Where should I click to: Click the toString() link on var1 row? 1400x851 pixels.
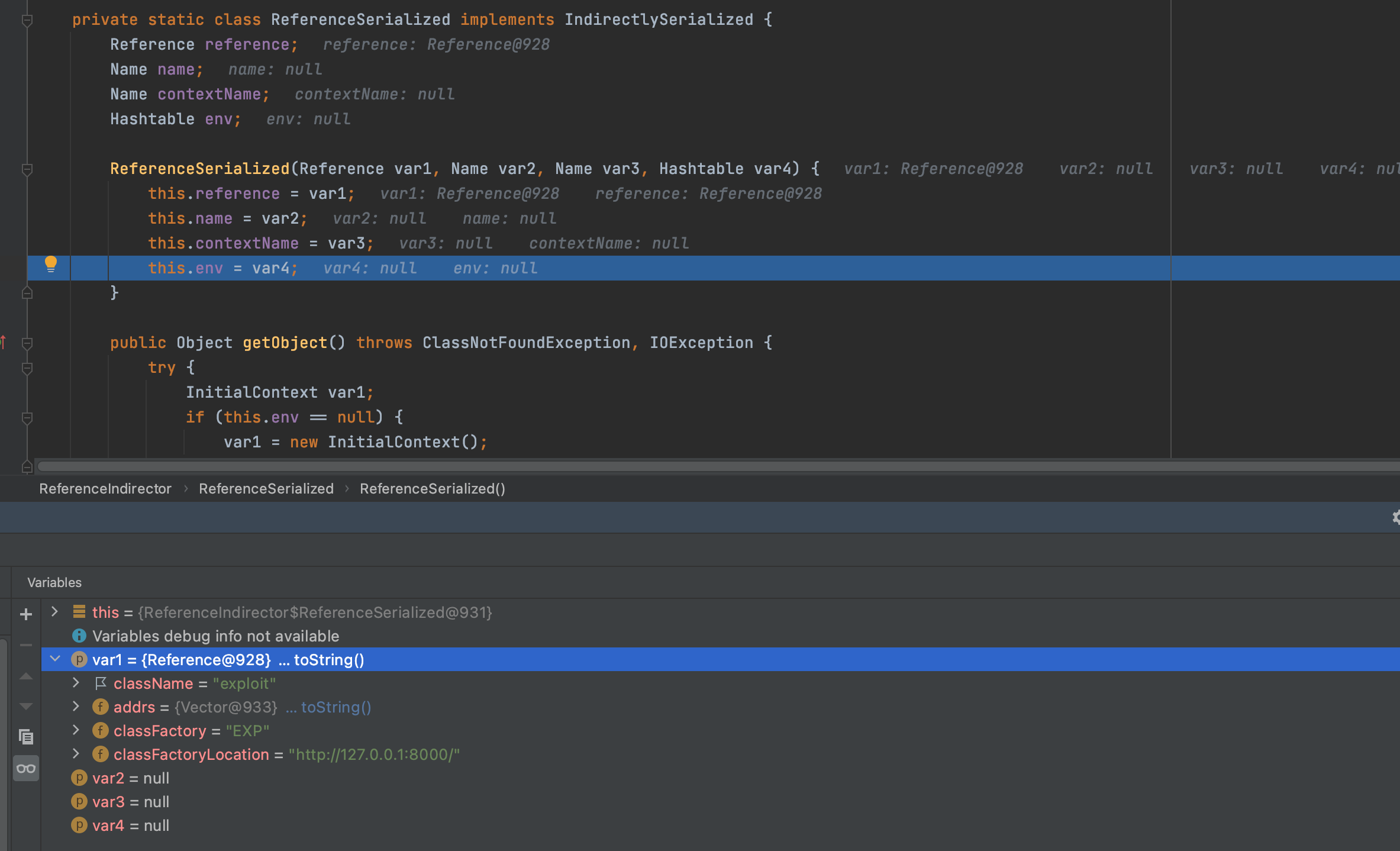(x=329, y=659)
